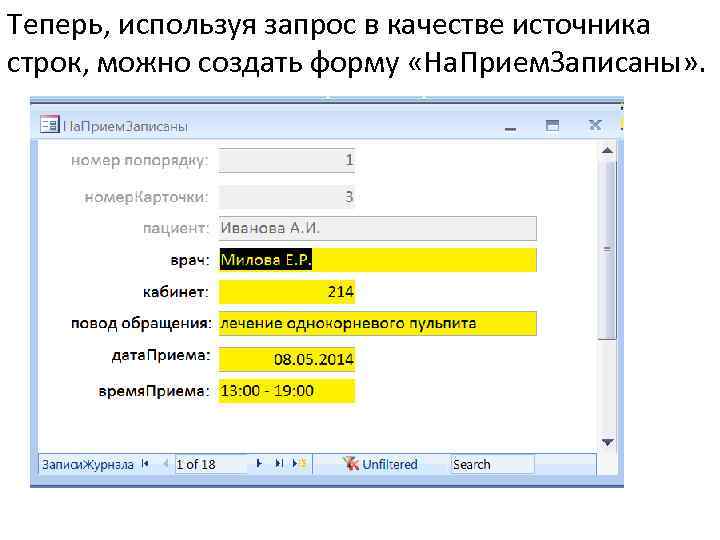Click the record number box '1 of 18'
Viewport: 720px width, 540px height.
(x=210, y=464)
